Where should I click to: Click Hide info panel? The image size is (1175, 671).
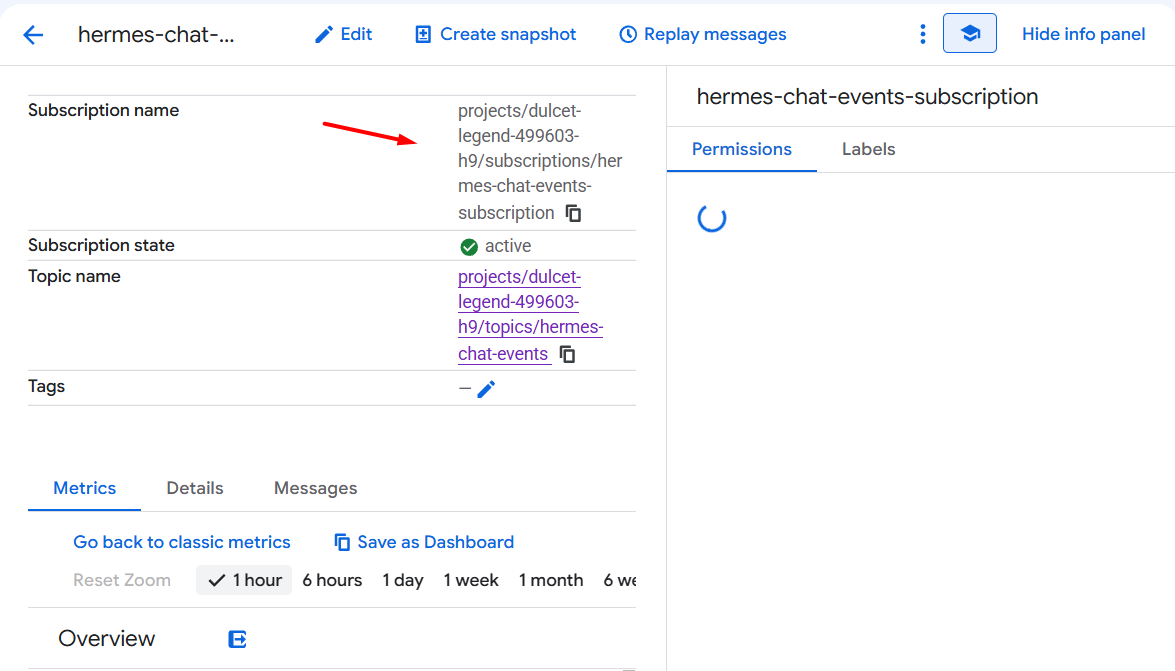coord(1083,34)
